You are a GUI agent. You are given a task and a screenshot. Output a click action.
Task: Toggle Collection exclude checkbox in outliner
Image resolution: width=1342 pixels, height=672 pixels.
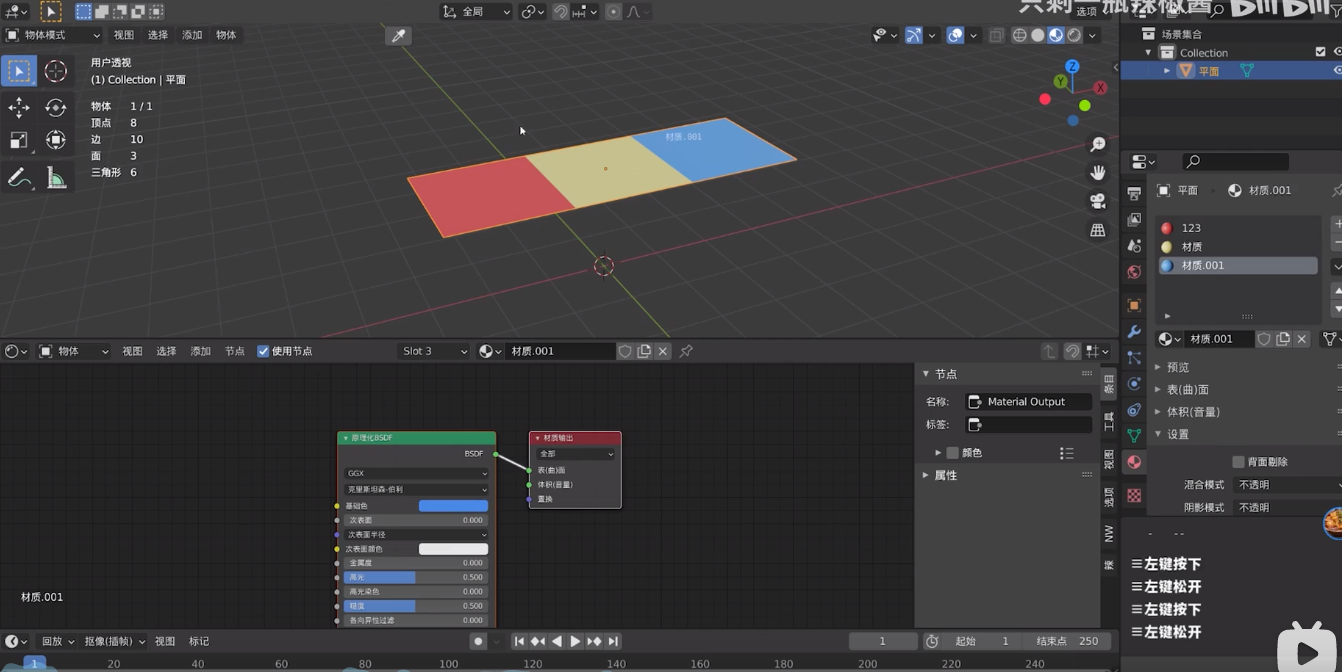[x=1320, y=52]
